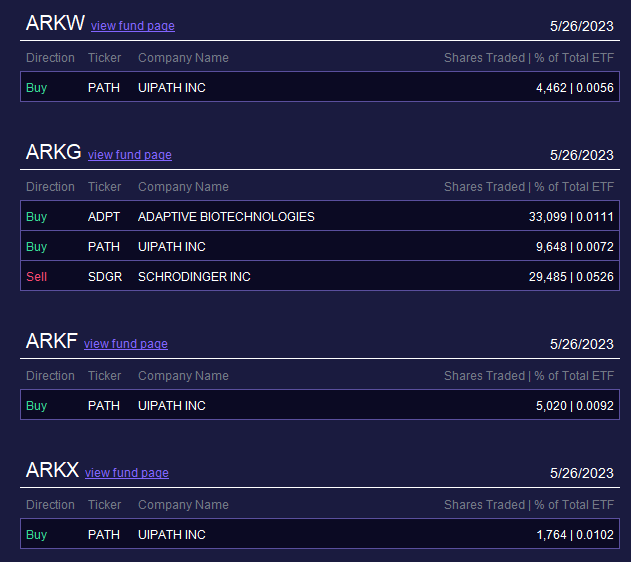Click value 4,462 | 0.0056
The width and height of the screenshot is (631, 562).
[575, 88]
